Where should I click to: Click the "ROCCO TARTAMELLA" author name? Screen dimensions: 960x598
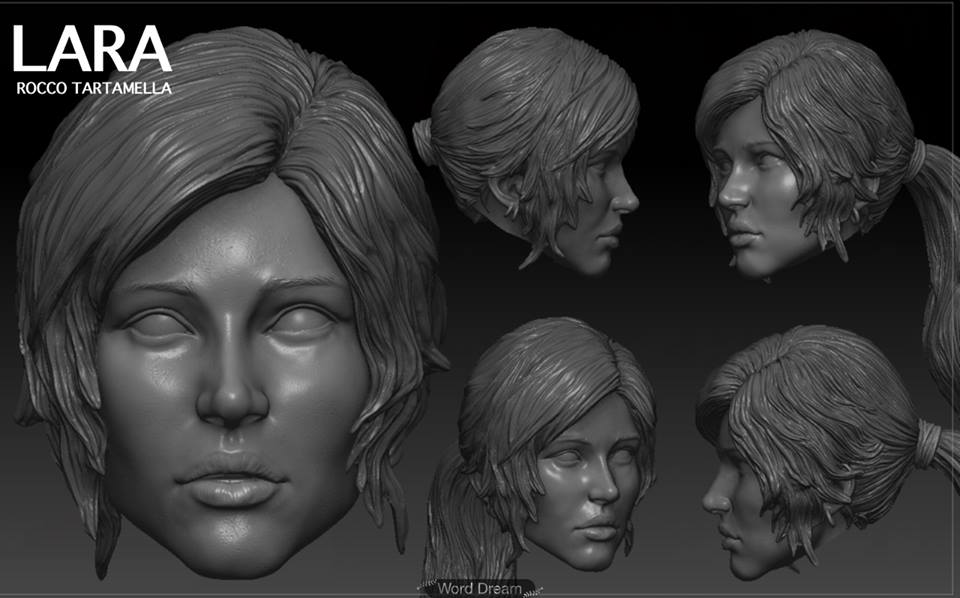click(x=94, y=88)
